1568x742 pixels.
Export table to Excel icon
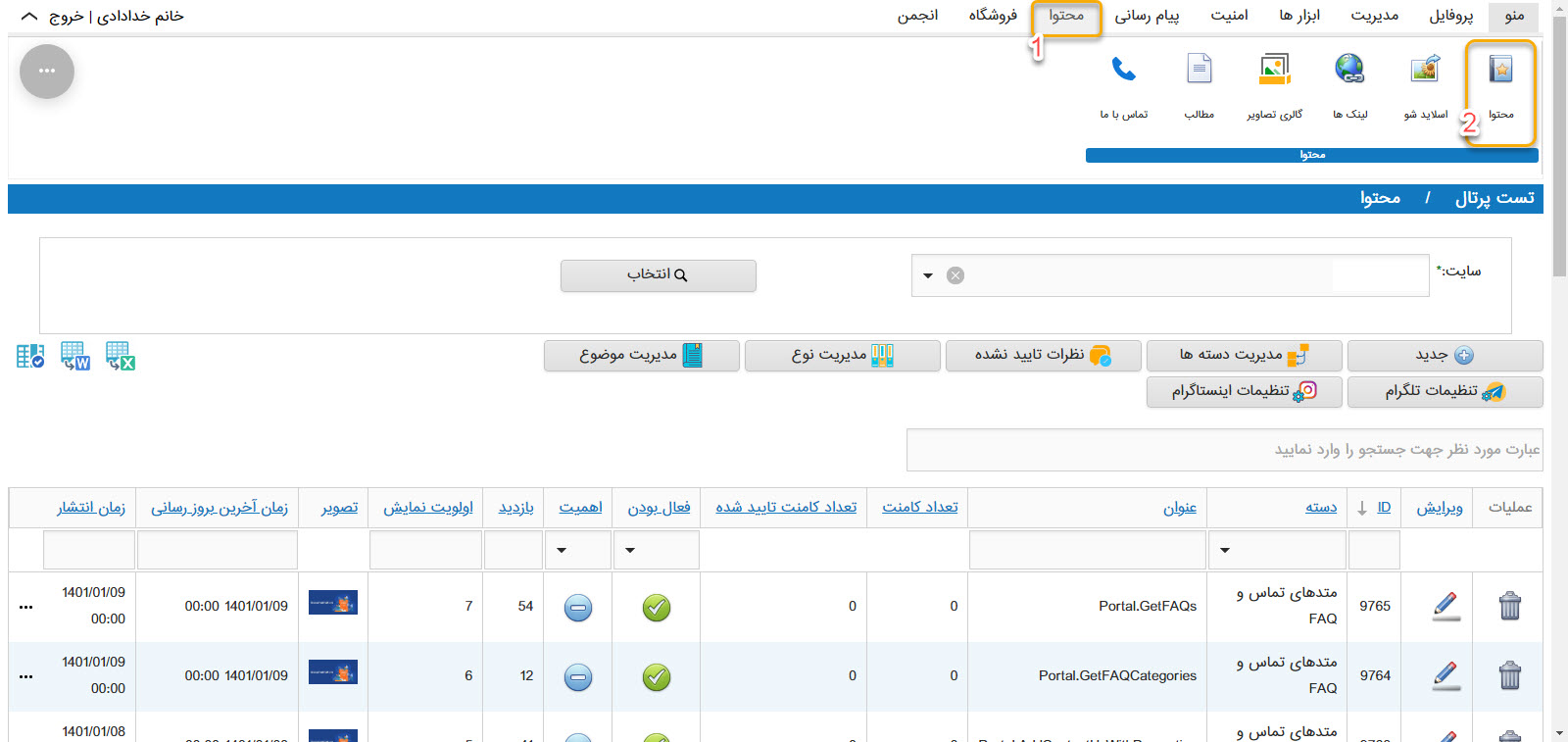[x=121, y=355]
